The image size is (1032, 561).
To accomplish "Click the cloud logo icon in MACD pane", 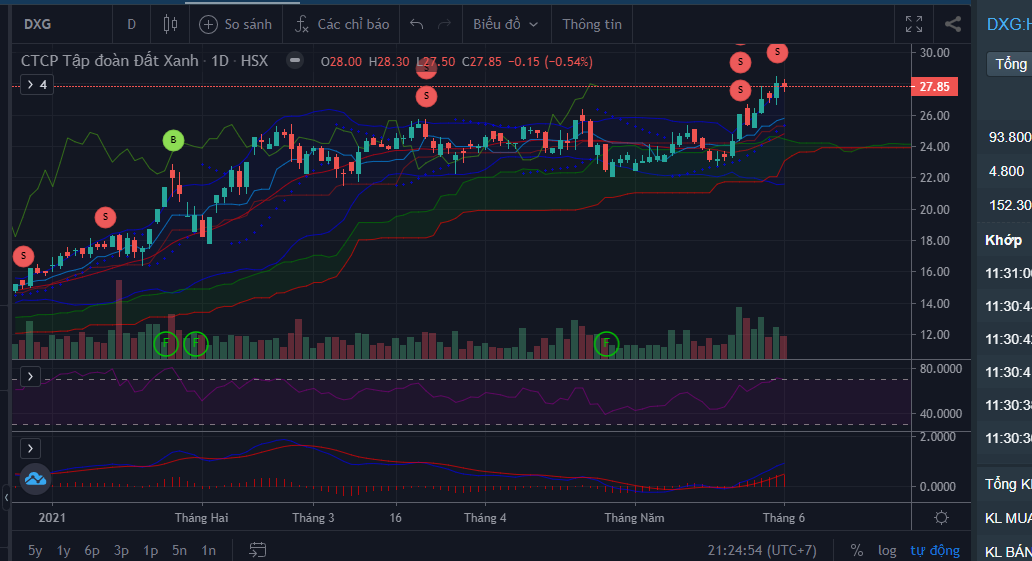I will (35, 479).
